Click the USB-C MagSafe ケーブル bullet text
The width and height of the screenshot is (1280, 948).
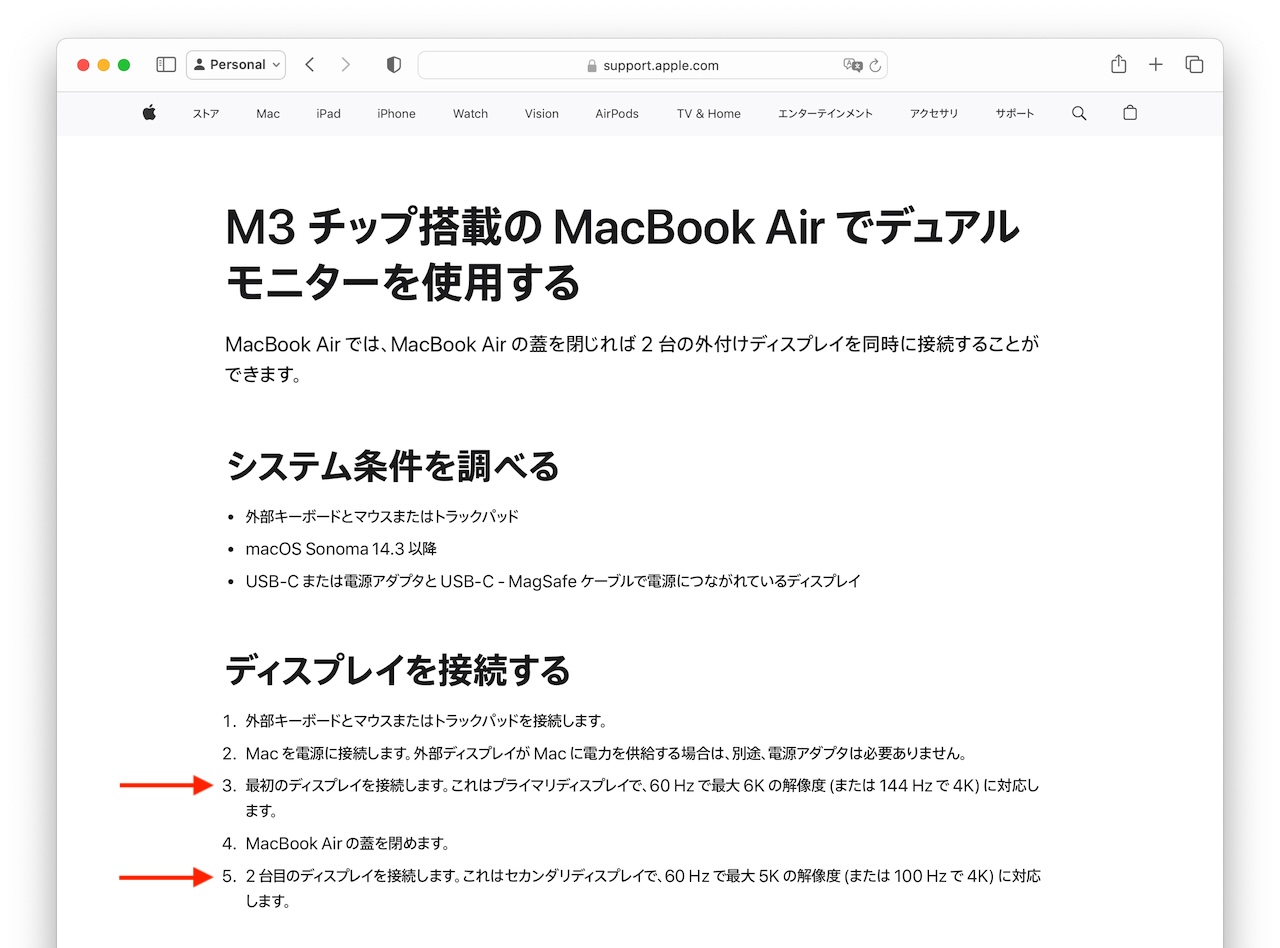pyautogui.click(x=553, y=581)
